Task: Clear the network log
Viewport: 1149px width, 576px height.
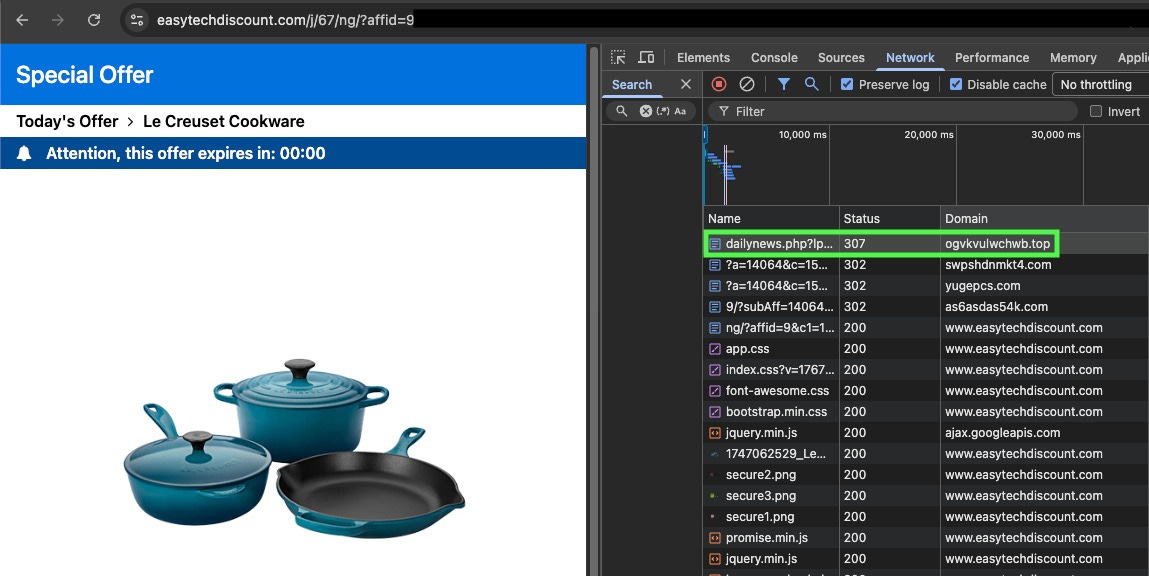Action: click(x=747, y=84)
